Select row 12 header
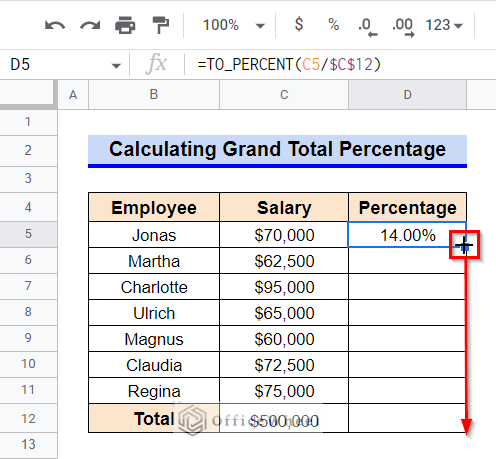 (x=28, y=418)
